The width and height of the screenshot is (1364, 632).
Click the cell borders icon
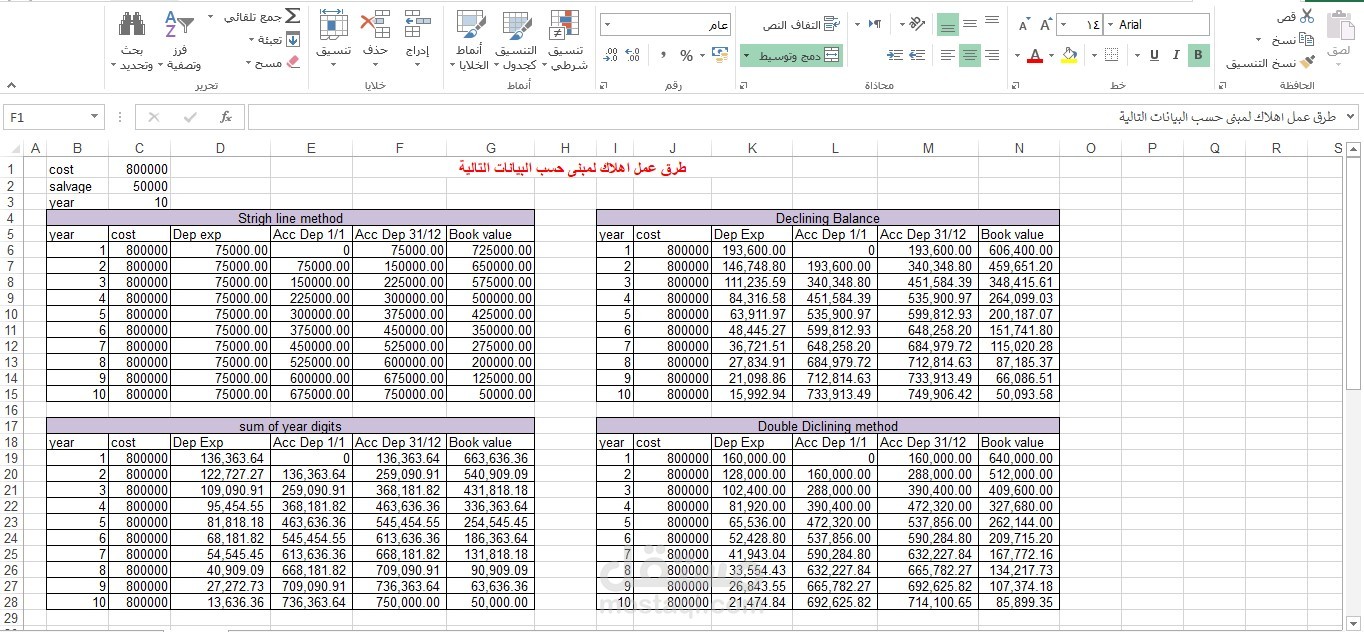(x=1112, y=55)
